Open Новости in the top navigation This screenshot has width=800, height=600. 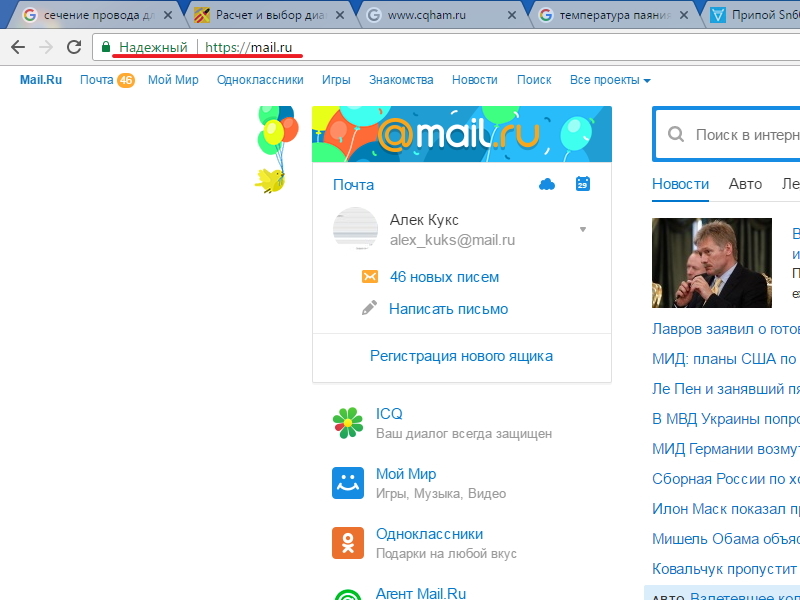coord(474,80)
